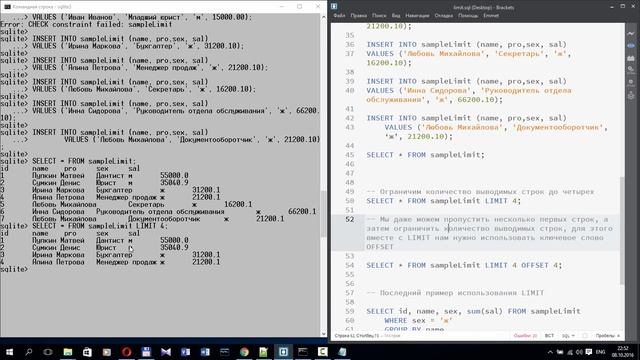Click the 'LIMIT 4 OFFSET 4' statement in editor
Viewport: 640px width, 360px height.
pyautogui.click(x=464, y=265)
